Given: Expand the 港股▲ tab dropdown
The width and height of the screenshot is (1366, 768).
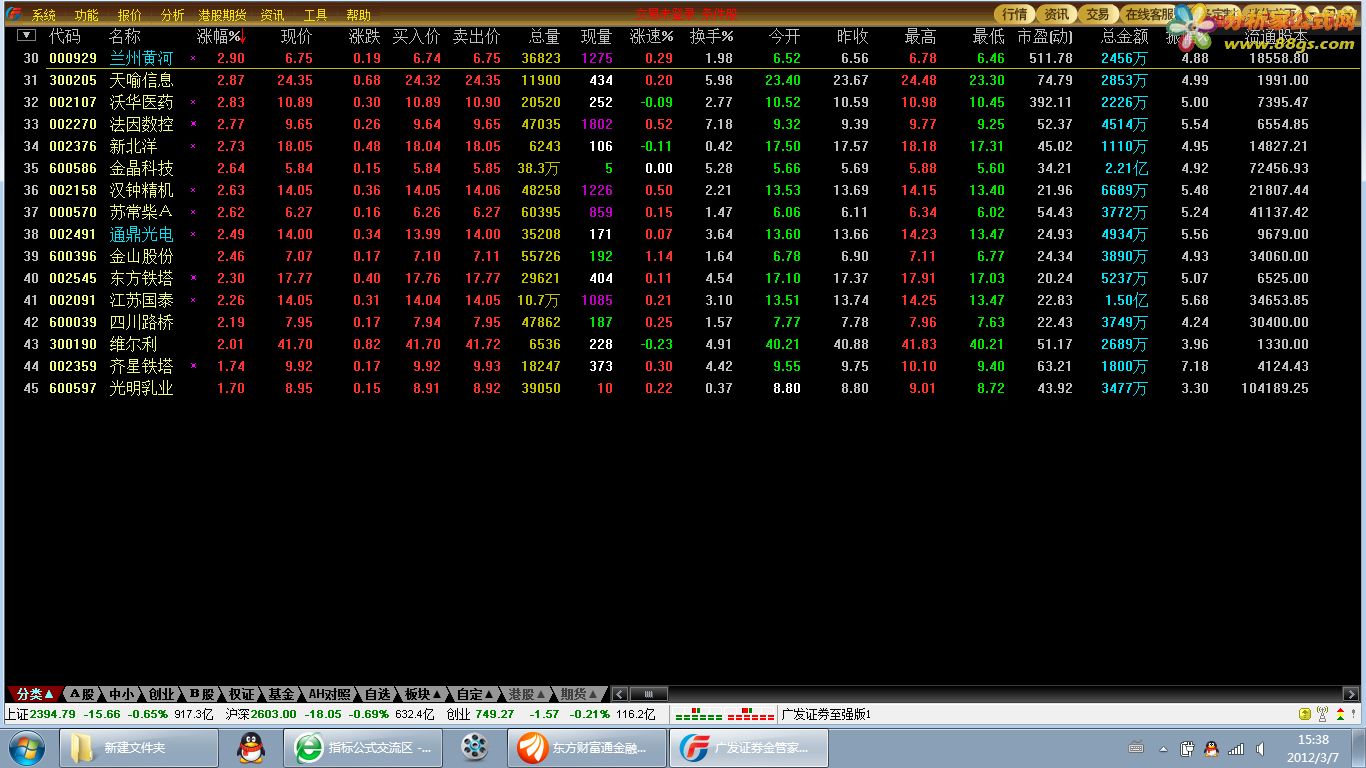Looking at the screenshot, I should click(x=528, y=694).
